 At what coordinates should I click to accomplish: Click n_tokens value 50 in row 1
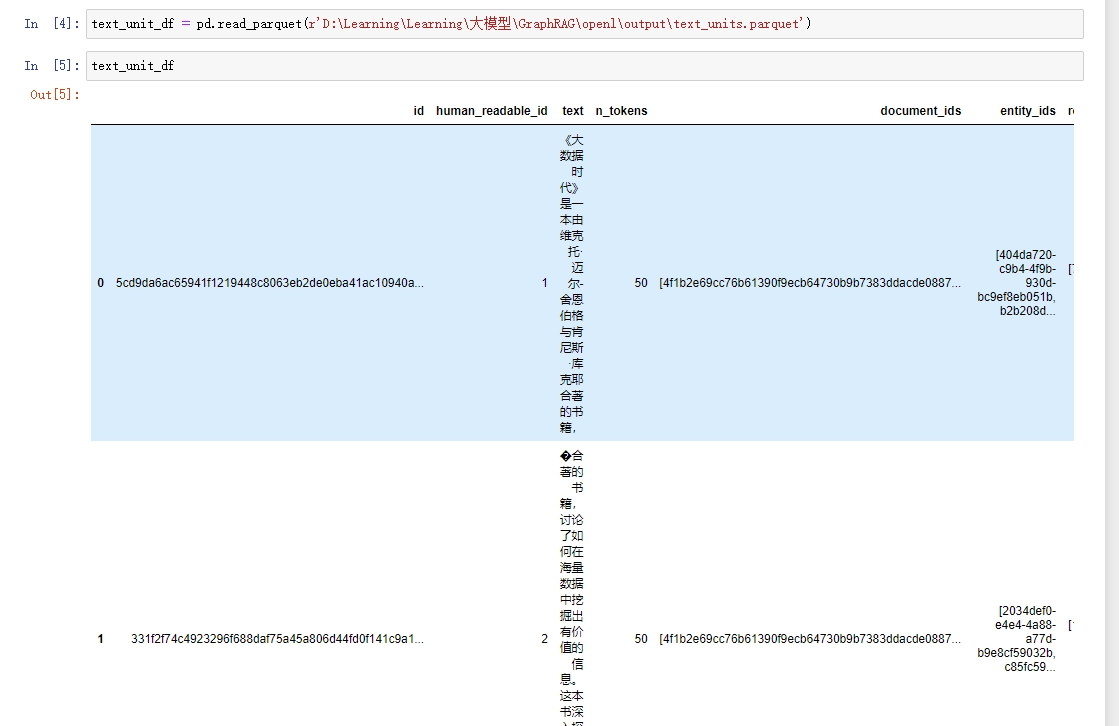(x=641, y=639)
